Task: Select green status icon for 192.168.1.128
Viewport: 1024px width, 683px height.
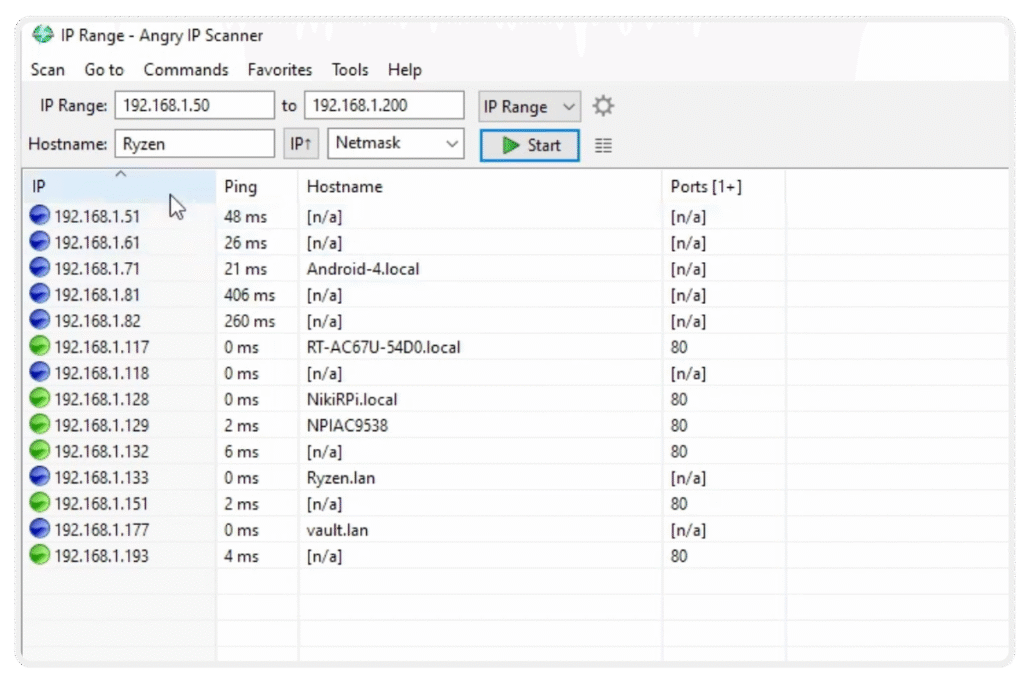Action: 40,398
